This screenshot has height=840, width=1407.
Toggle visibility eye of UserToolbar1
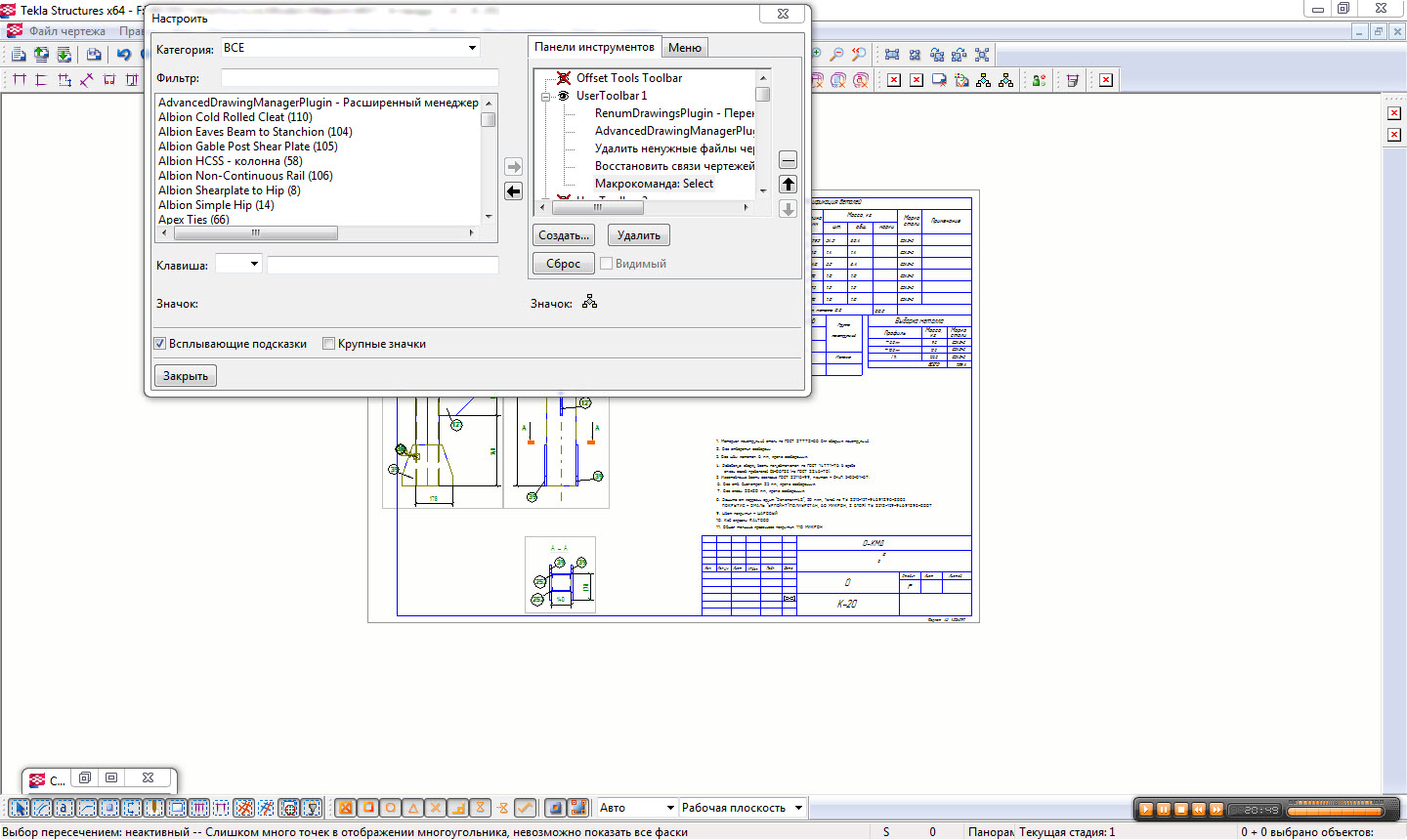(564, 96)
